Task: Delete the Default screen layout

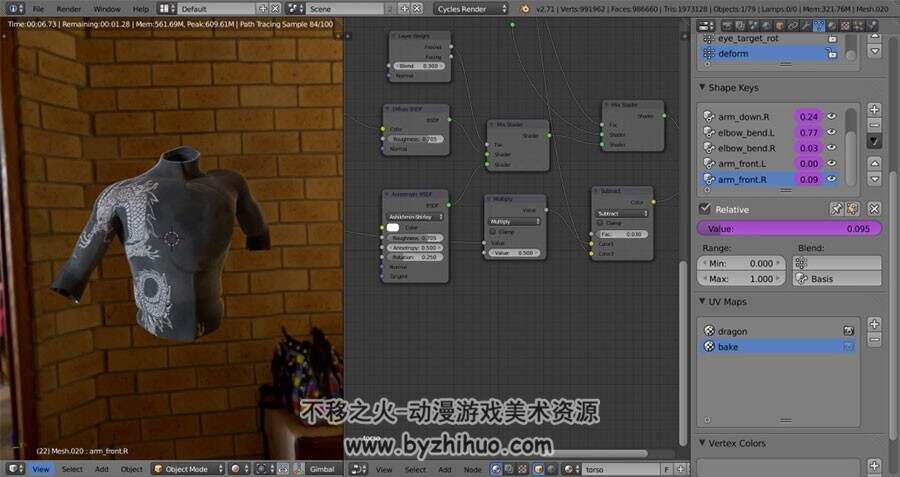Action: (x=275, y=9)
